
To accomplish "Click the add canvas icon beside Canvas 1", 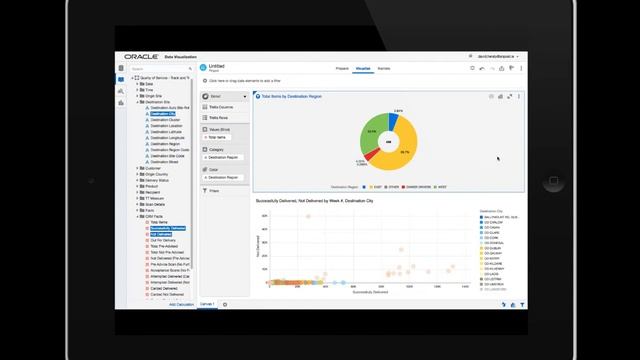I will click(225, 304).
